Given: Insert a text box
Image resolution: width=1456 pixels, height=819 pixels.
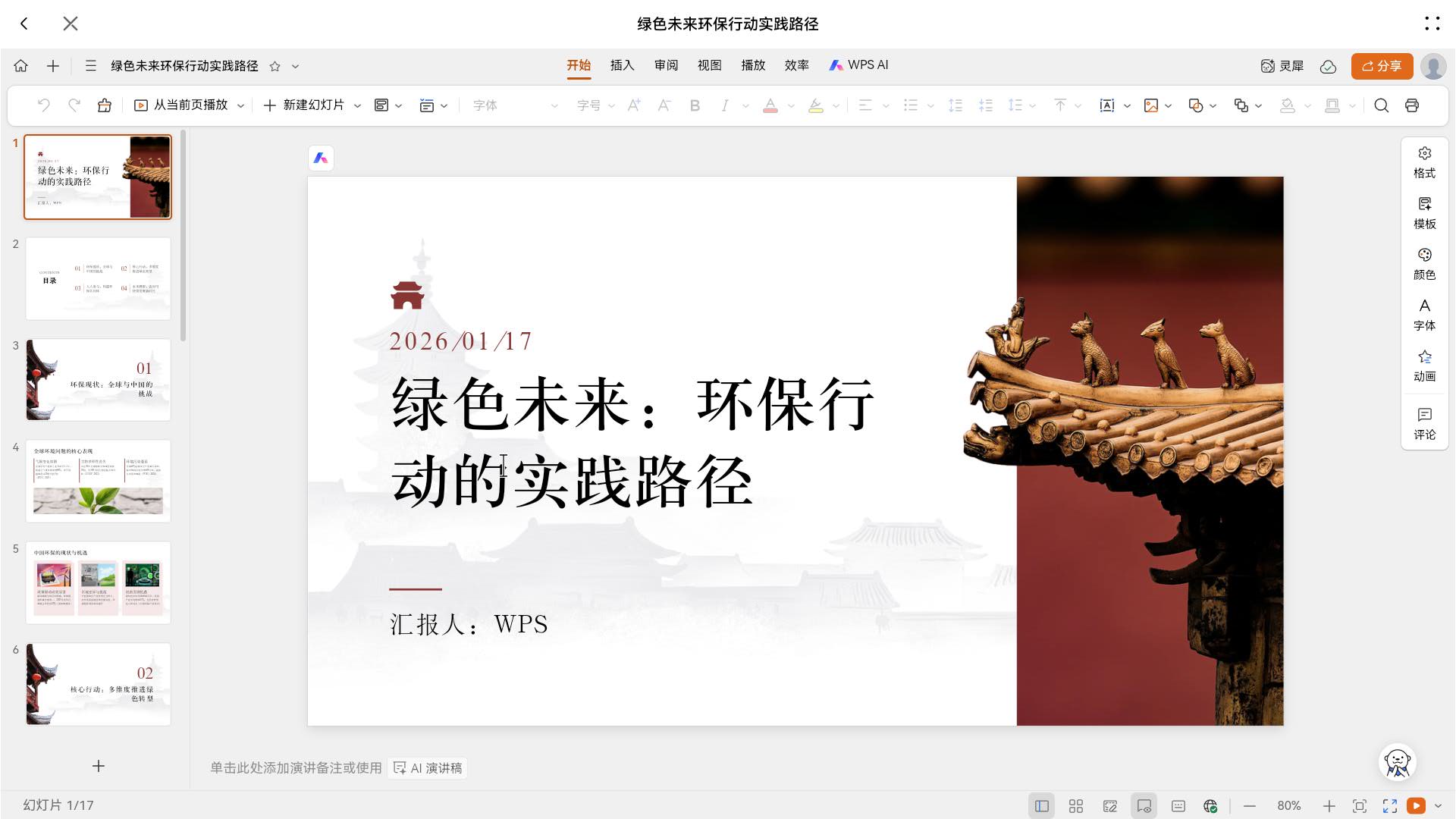Looking at the screenshot, I should [1107, 105].
